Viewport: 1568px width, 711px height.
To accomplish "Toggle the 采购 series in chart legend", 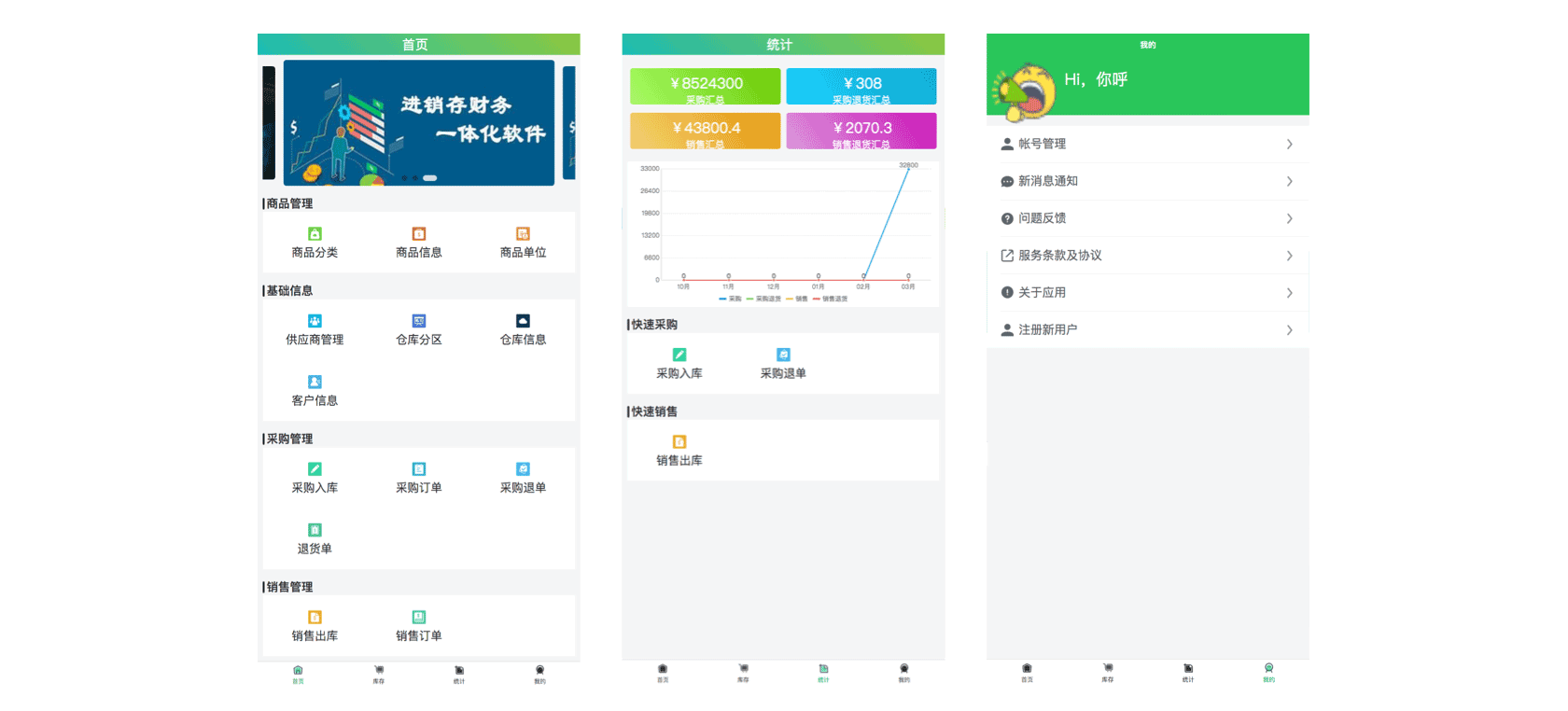I will click(730, 299).
